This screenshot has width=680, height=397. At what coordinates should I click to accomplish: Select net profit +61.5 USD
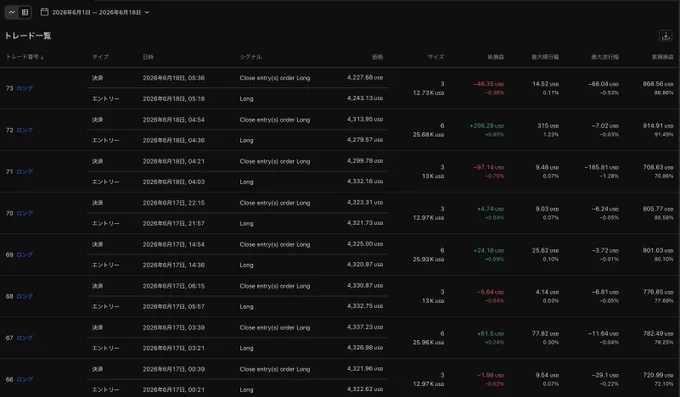[490, 334]
